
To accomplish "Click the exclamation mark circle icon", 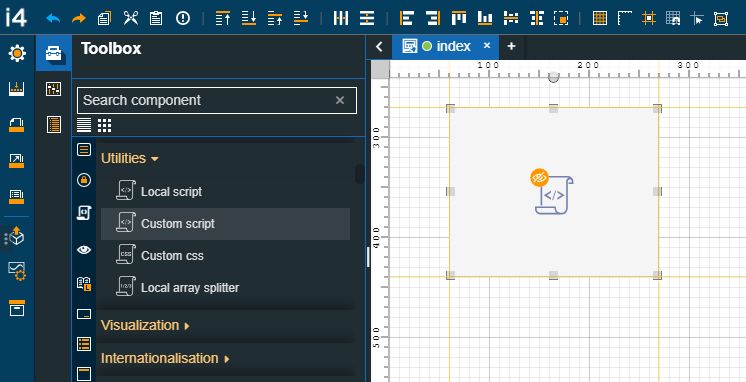I will click(183, 18).
